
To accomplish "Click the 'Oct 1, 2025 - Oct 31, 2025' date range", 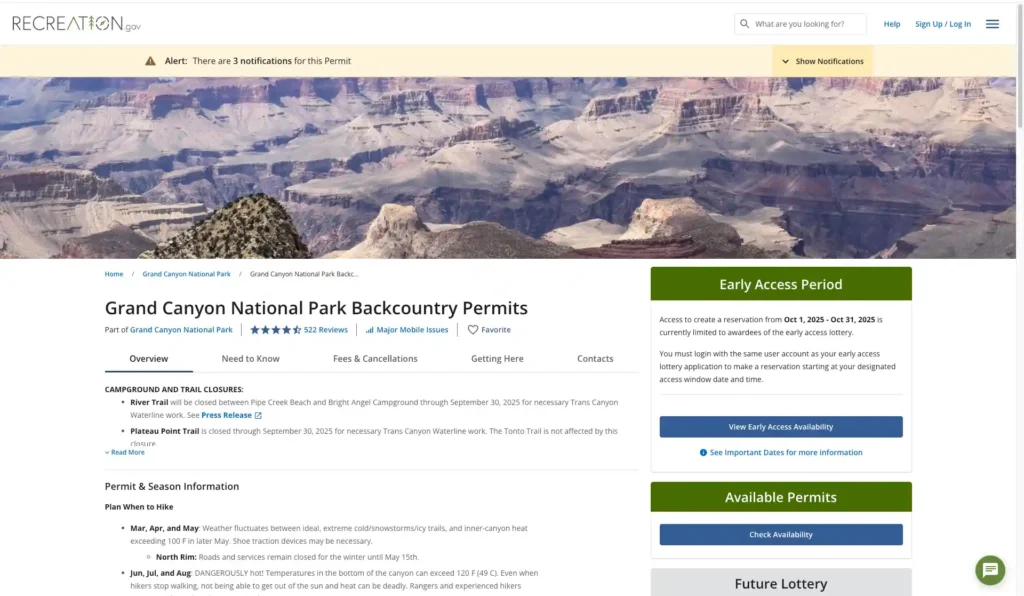I will (x=829, y=320).
